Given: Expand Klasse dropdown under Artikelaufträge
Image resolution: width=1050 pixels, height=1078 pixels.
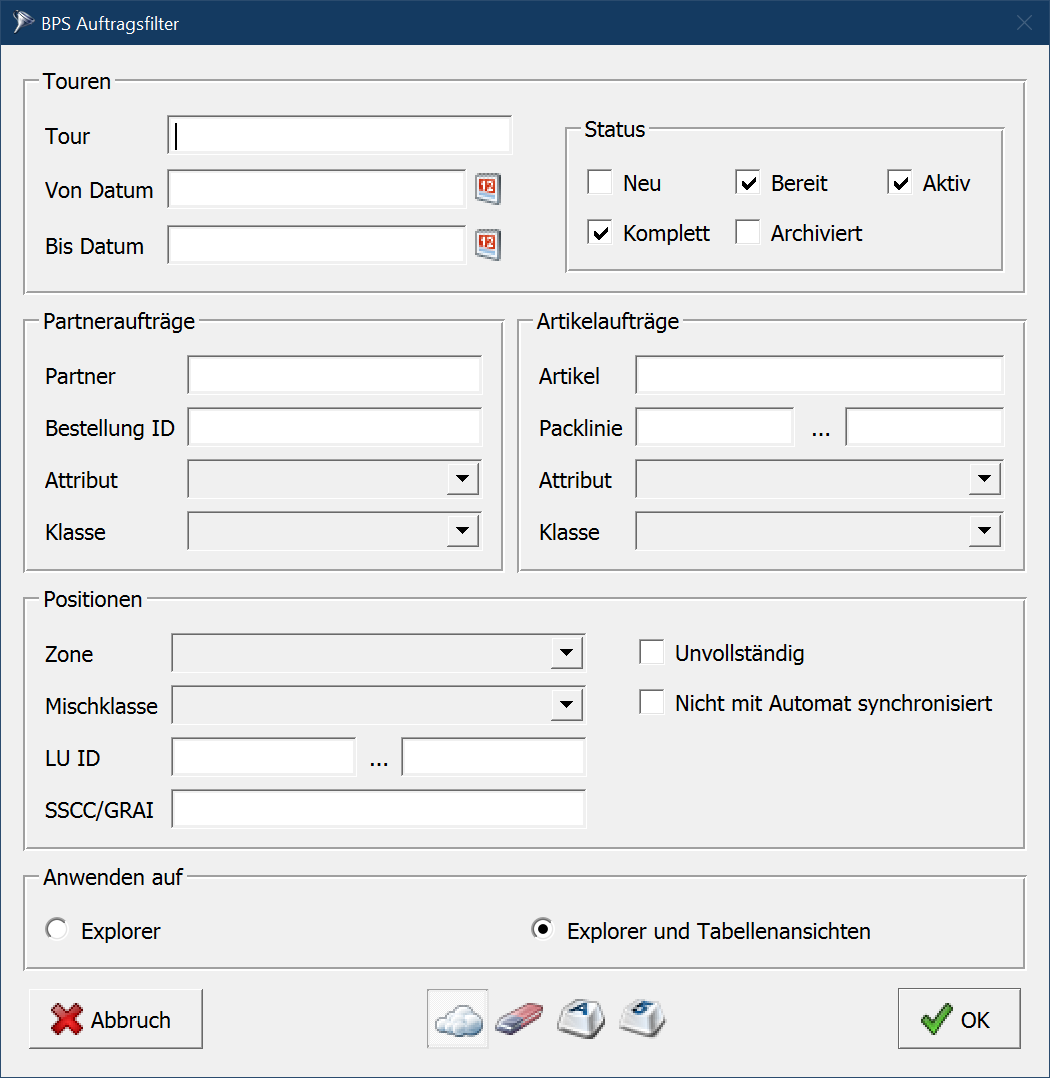Looking at the screenshot, I should (x=984, y=531).
